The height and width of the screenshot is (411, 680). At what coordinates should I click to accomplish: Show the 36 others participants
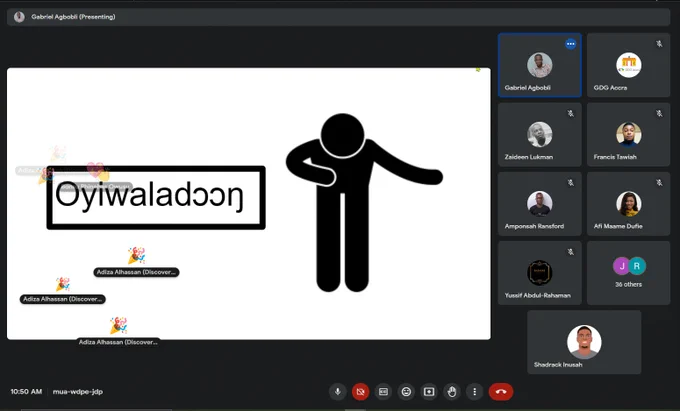(x=628, y=273)
